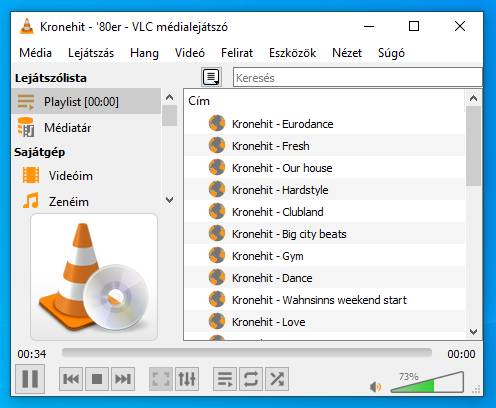Click the globe icon beside Love
The image size is (496, 408).
coord(217,321)
